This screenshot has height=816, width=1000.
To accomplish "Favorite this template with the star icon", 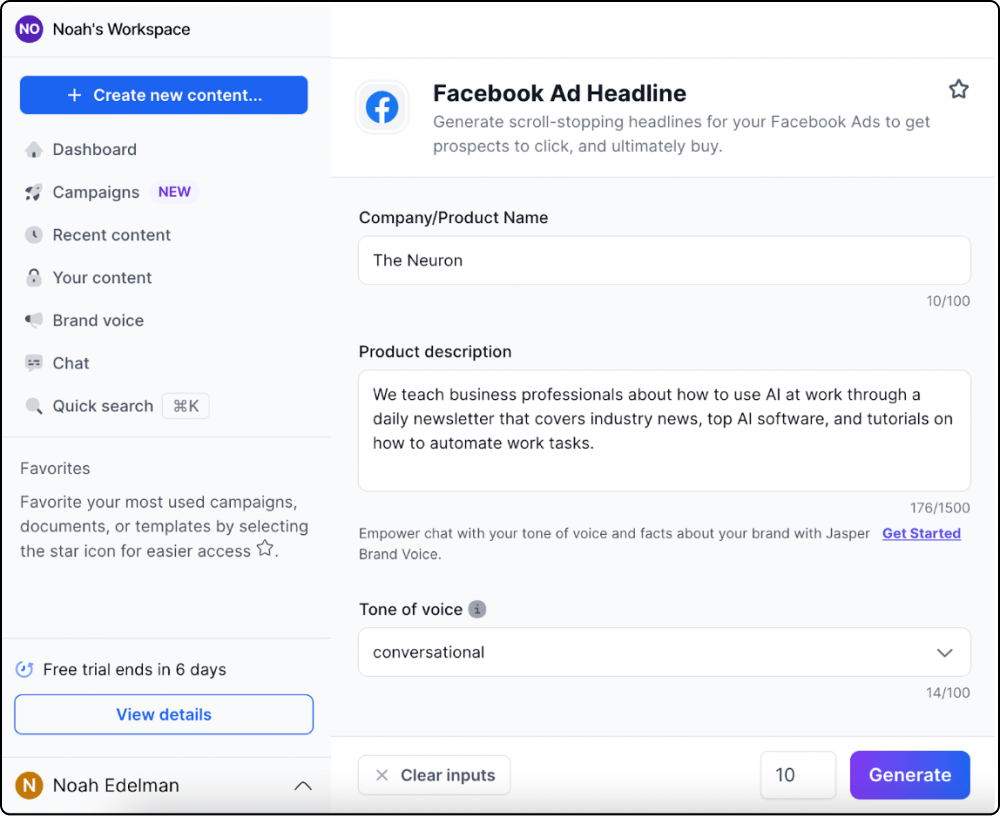I will [959, 89].
